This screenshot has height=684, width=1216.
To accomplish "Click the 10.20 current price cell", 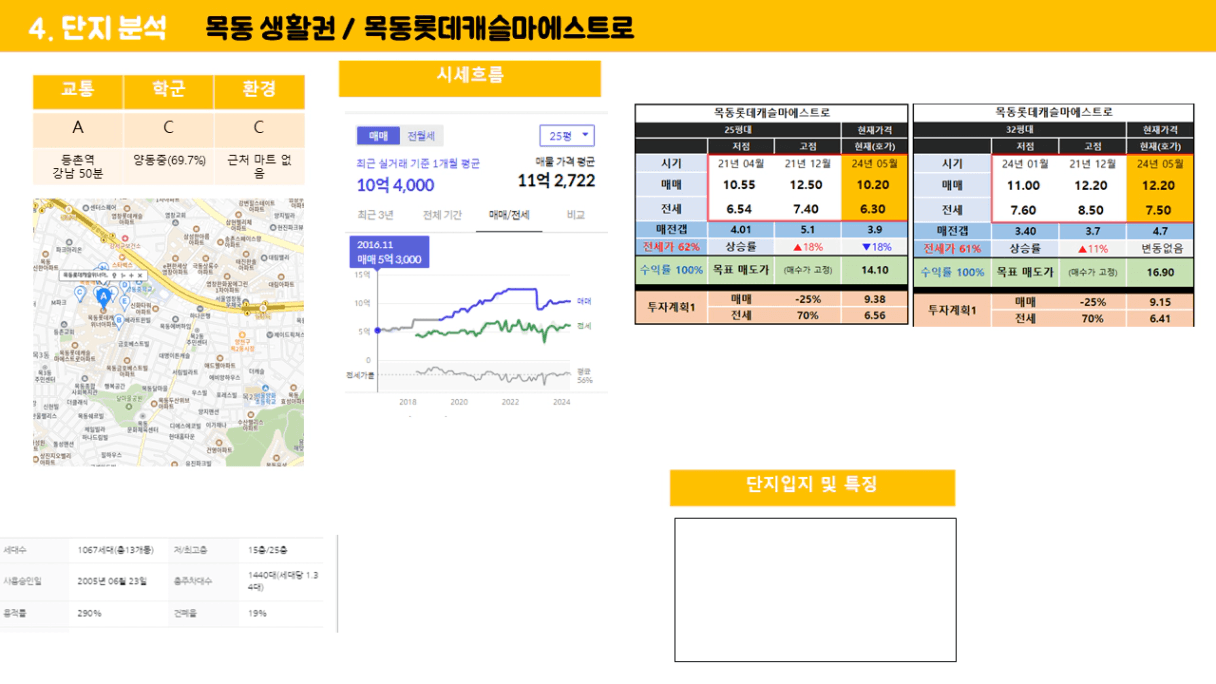I will 874,185.
